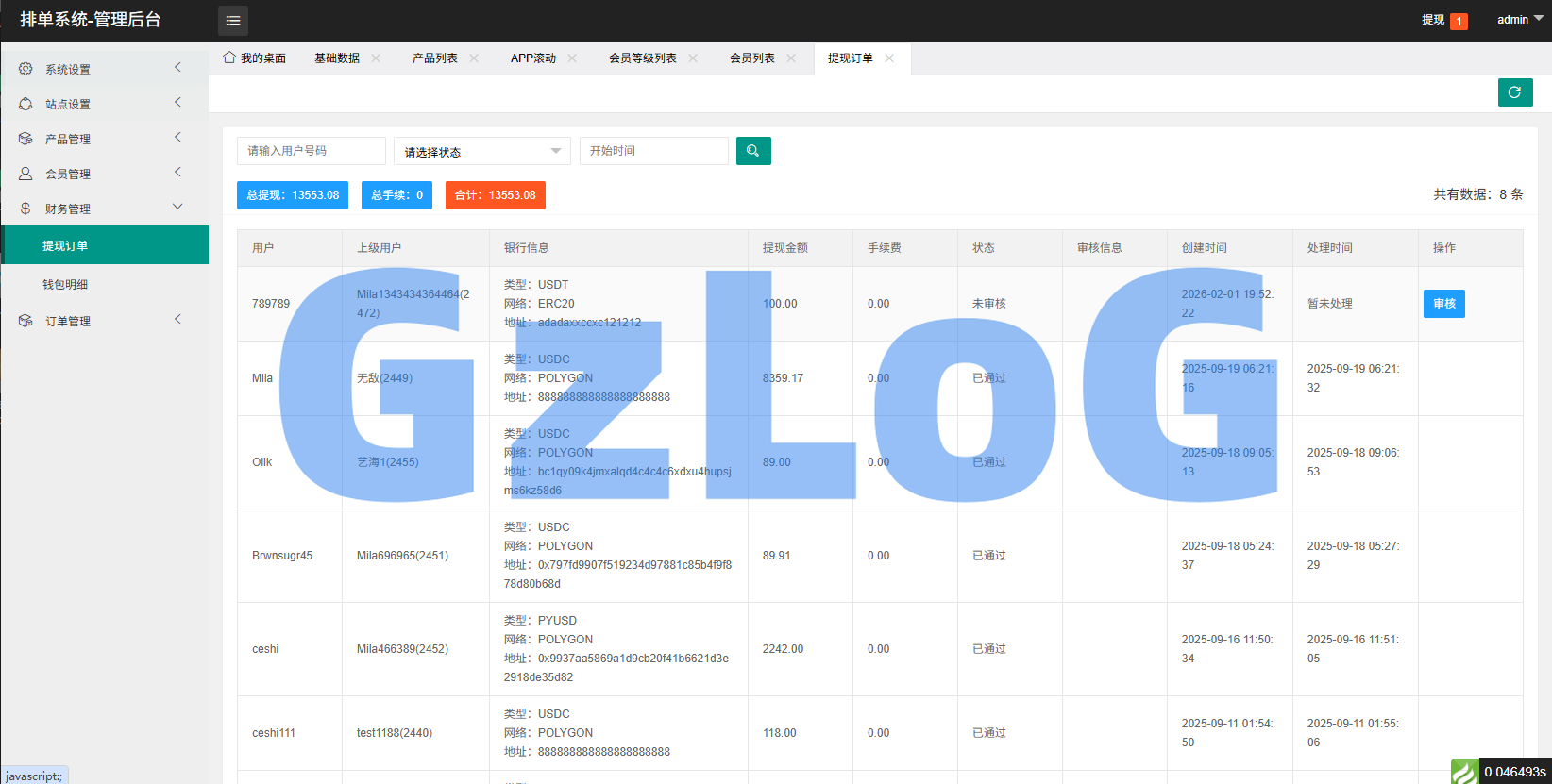Screen dimensions: 1552x784
Task: Click the 会员管理 person icon
Action: [25, 174]
